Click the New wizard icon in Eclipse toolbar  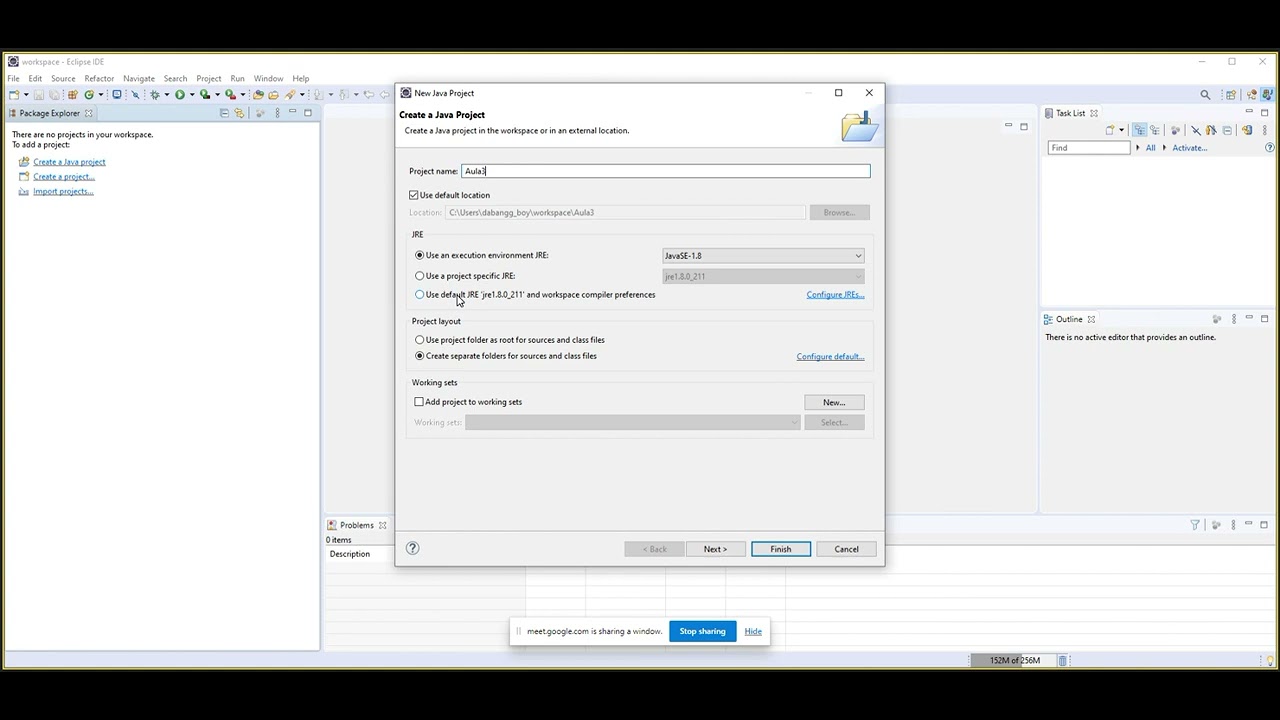pos(14,95)
